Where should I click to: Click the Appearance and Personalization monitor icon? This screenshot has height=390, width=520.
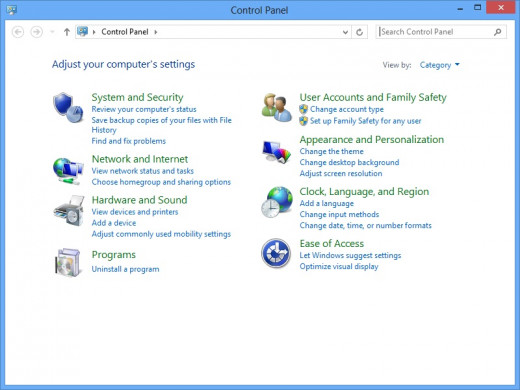(x=276, y=152)
